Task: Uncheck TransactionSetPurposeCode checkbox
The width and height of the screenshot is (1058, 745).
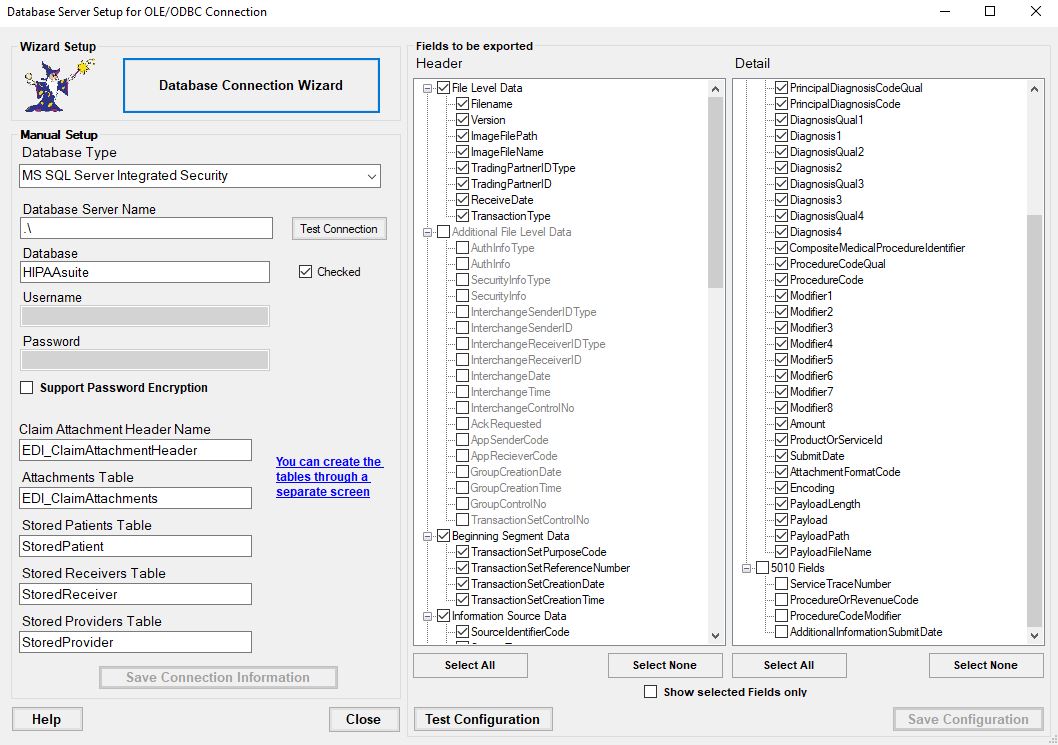Action: point(462,552)
